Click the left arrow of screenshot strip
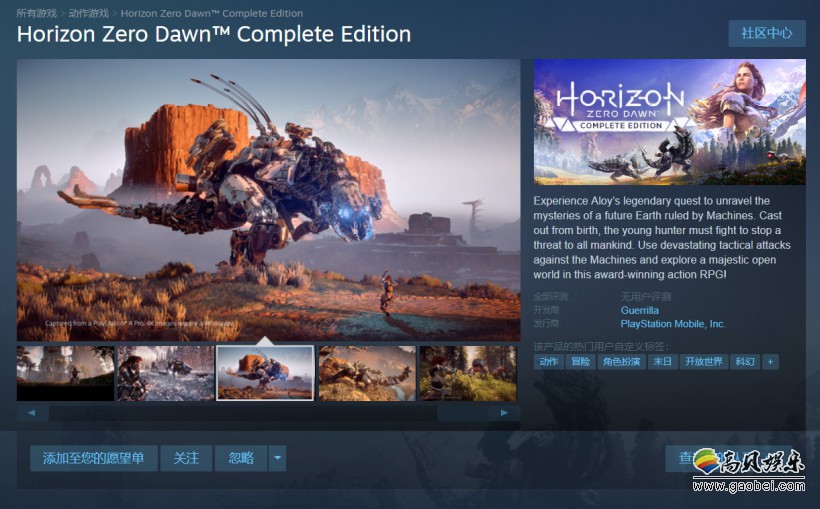 pos(32,413)
